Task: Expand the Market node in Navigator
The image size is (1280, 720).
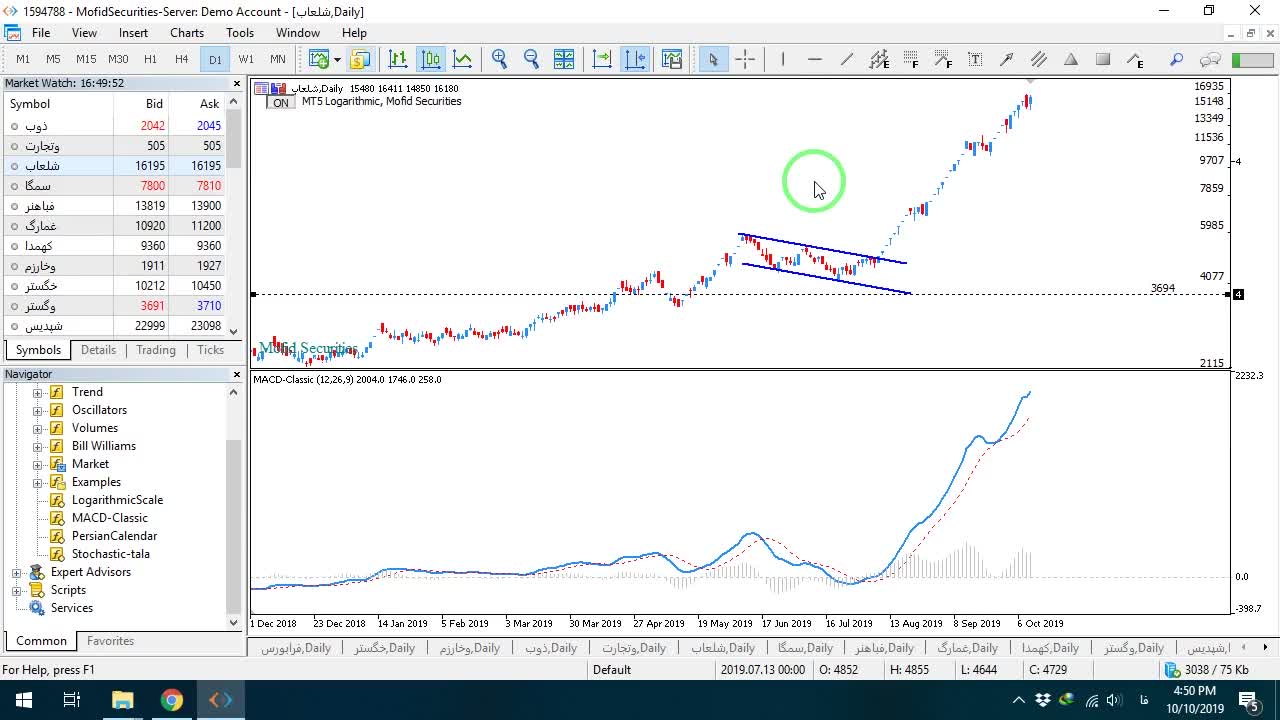Action: click(38, 464)
